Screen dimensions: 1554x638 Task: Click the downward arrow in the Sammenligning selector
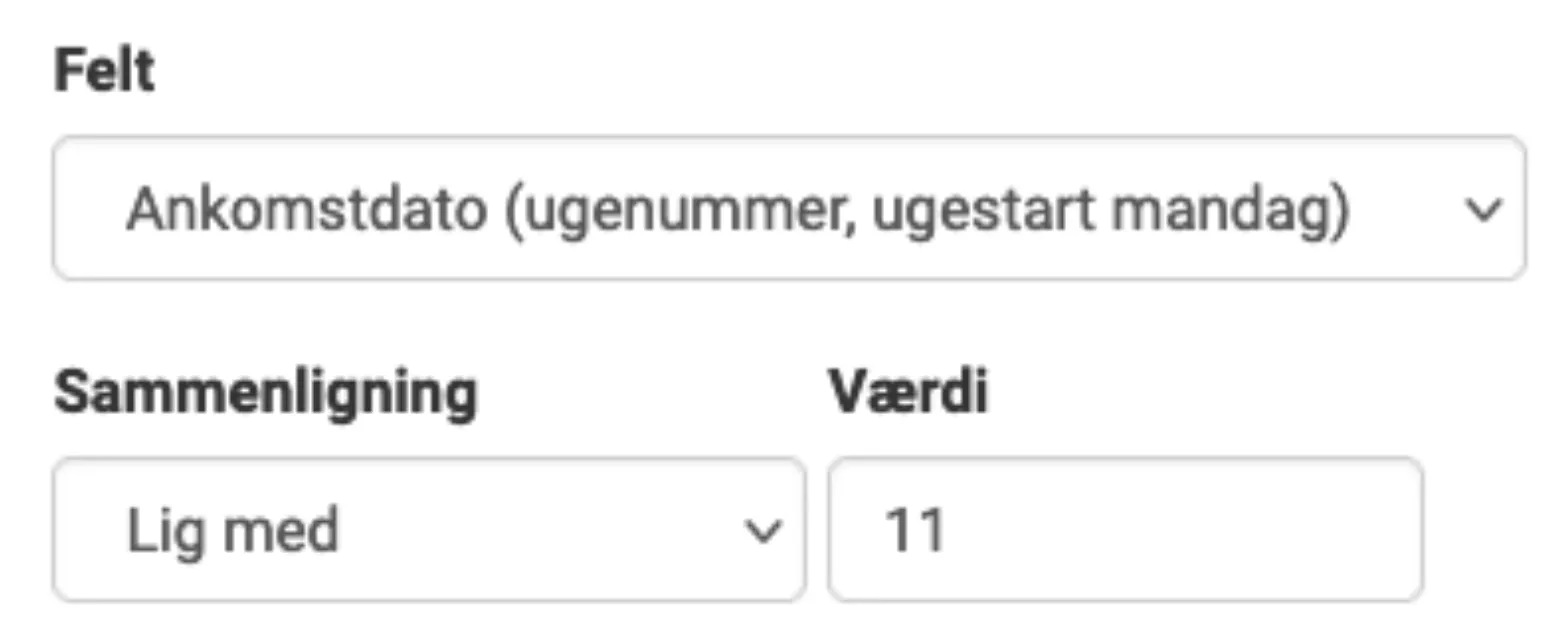[x=764, y=529]
